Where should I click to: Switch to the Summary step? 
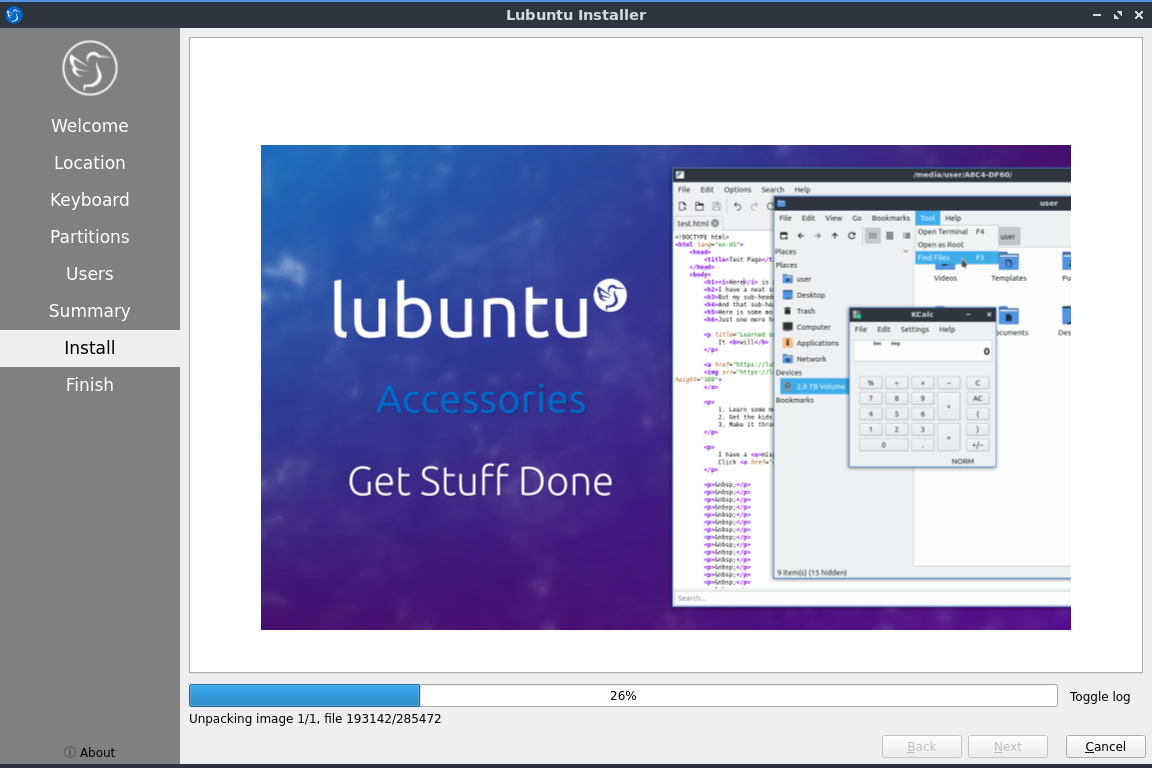90,311
